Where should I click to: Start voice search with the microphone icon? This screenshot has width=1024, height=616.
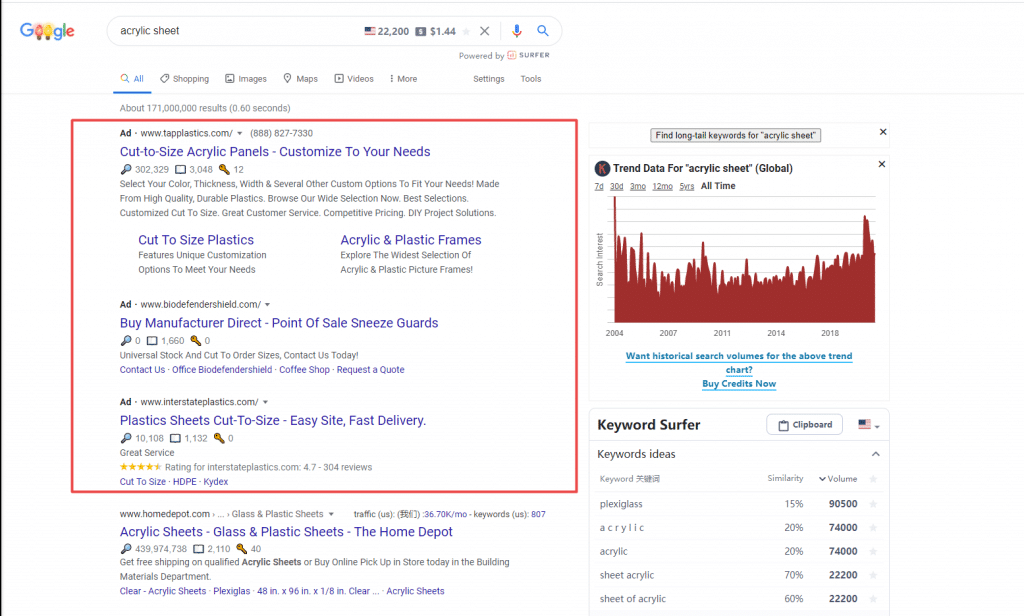[517, 31]
